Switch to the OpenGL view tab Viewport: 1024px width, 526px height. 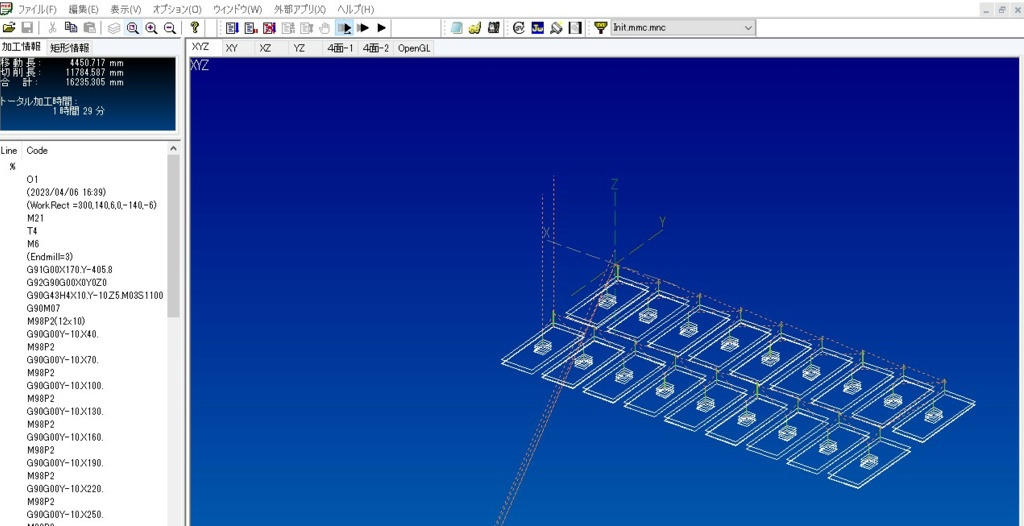tap(414, 47)
